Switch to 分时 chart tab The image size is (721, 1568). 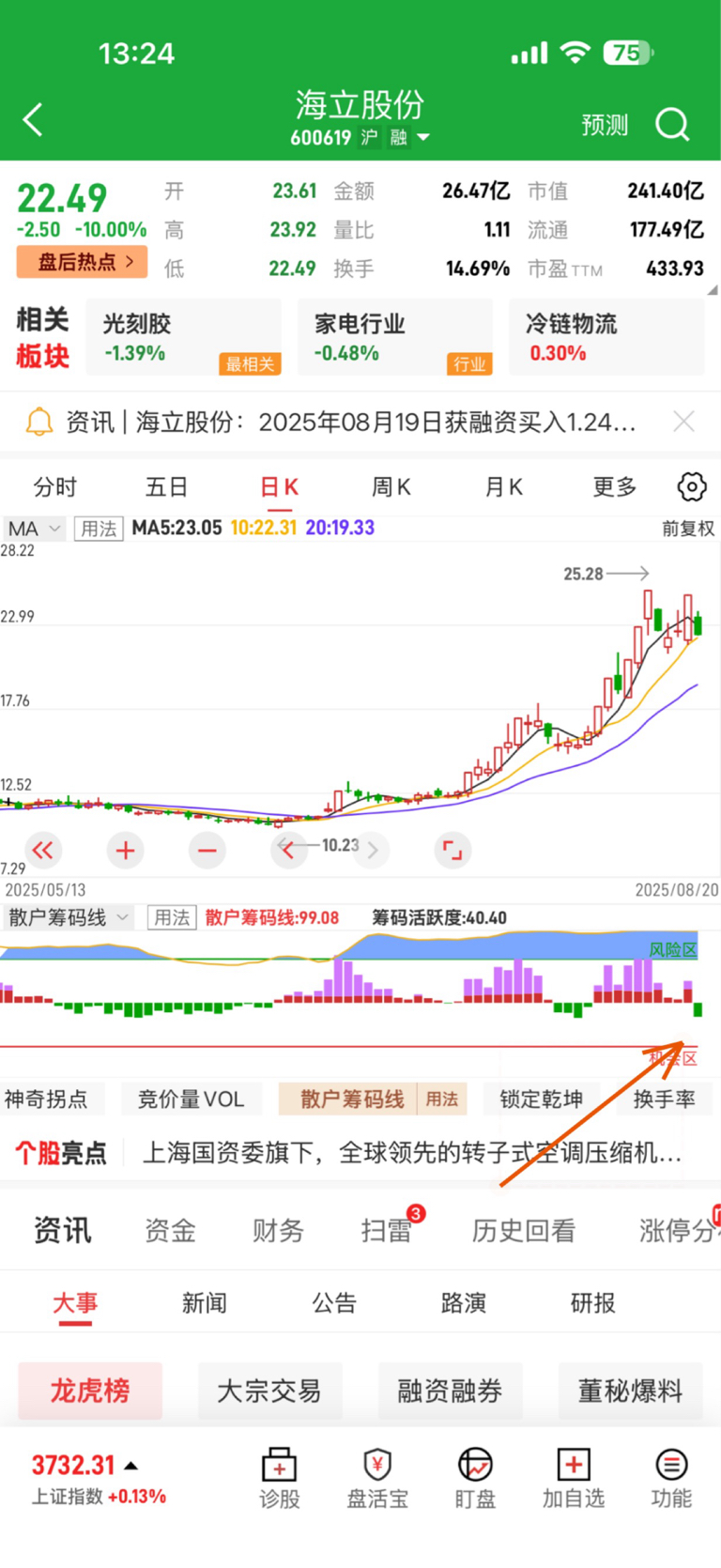(x=55, y=486)
